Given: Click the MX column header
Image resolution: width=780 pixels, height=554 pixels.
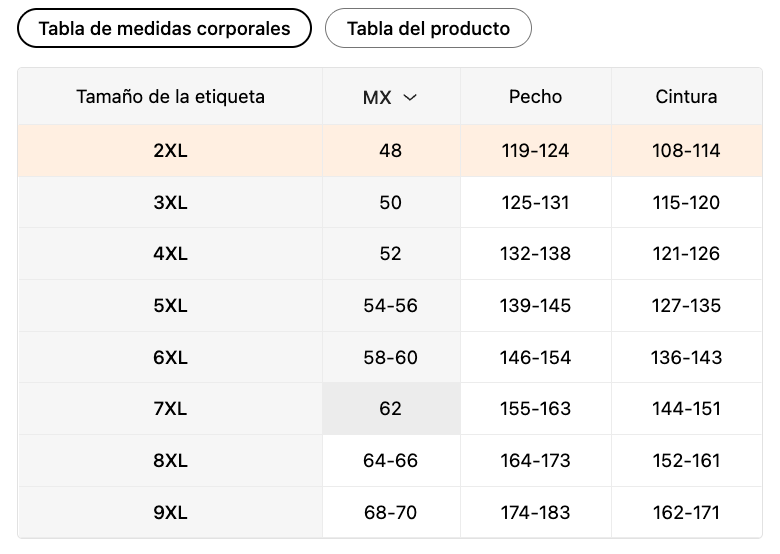Looking at the screenshot, I should [378, 98].
